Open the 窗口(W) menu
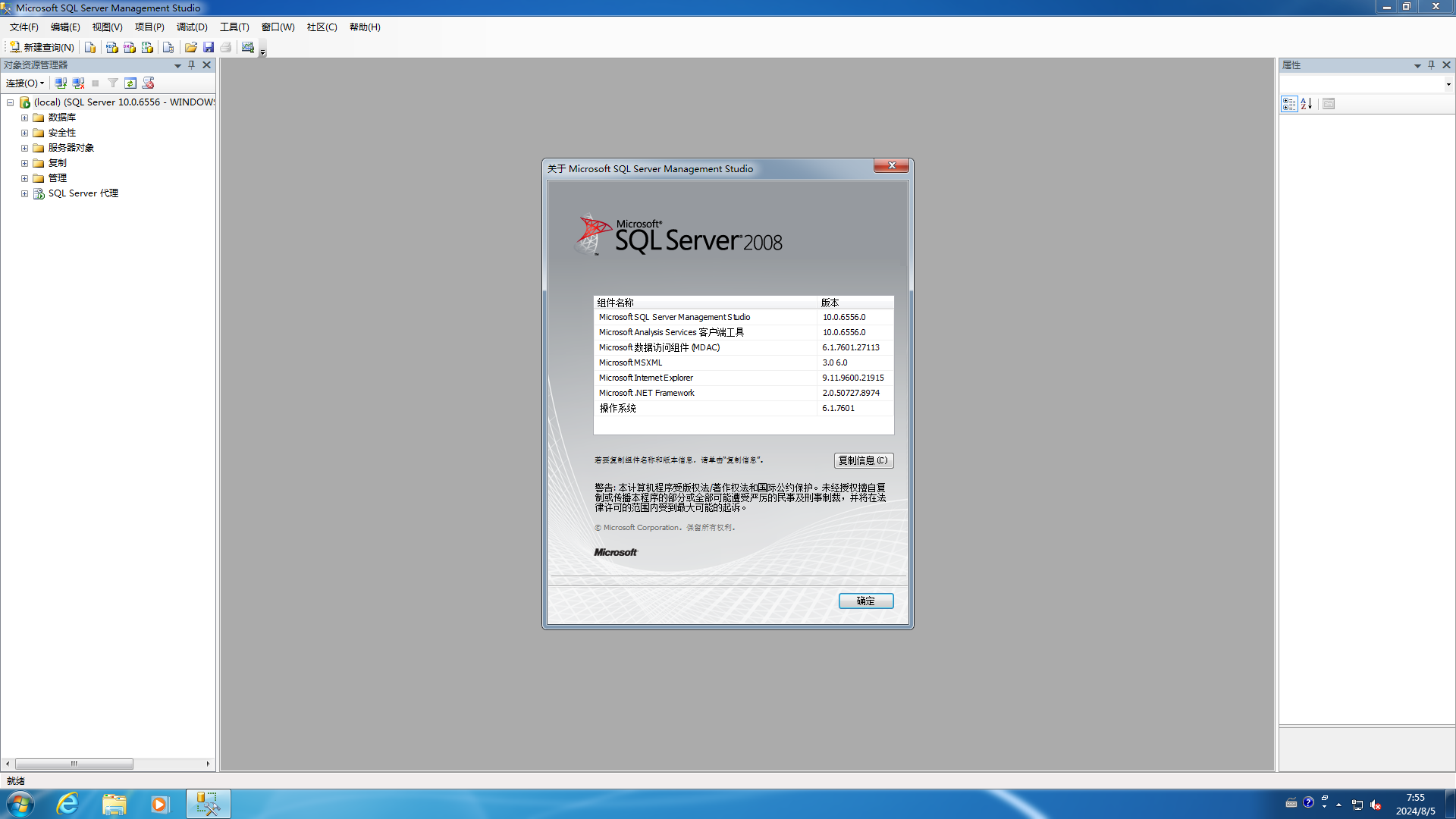The image size is (1456, 819). tap(278, 27)
